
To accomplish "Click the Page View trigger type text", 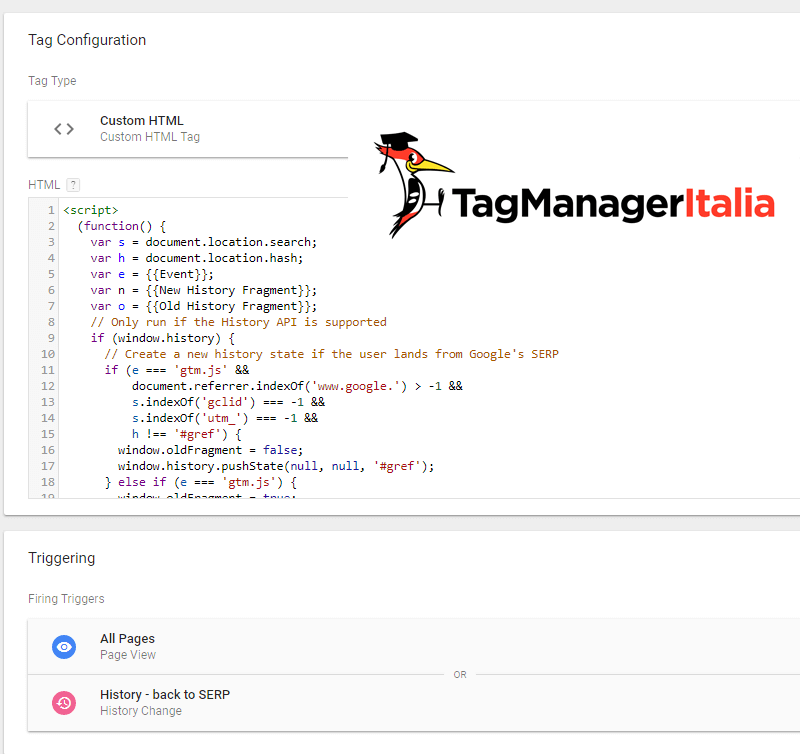I will click(x=128, y=655).
